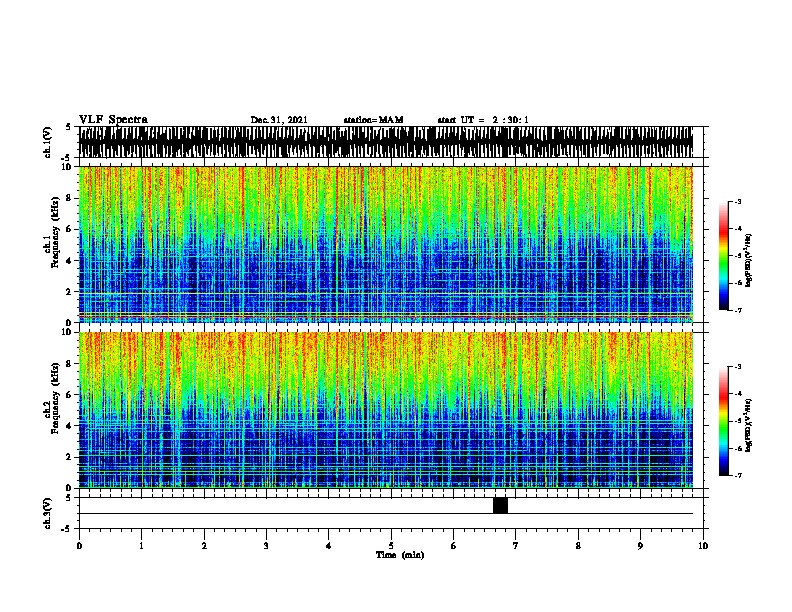Click time axis tick label "5"
Image resolution: width=792 pixels, height=612 pixels.
[x=391, y=545]
